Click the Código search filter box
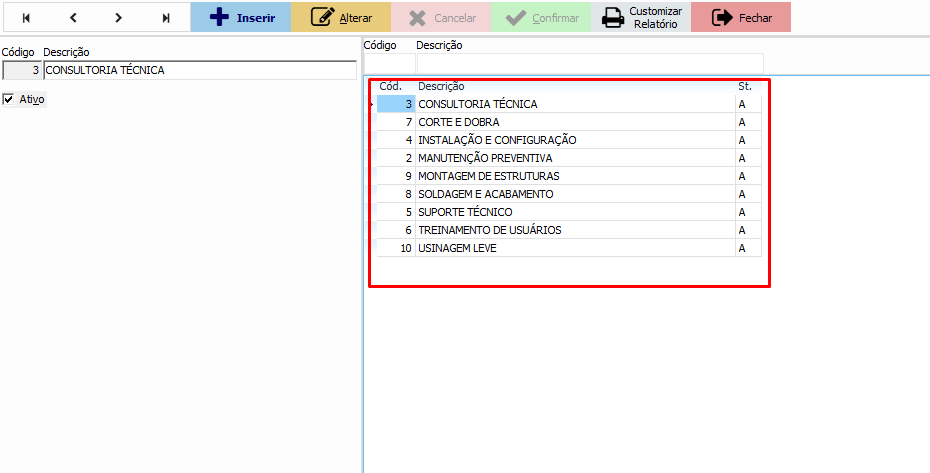 (388, 63)
